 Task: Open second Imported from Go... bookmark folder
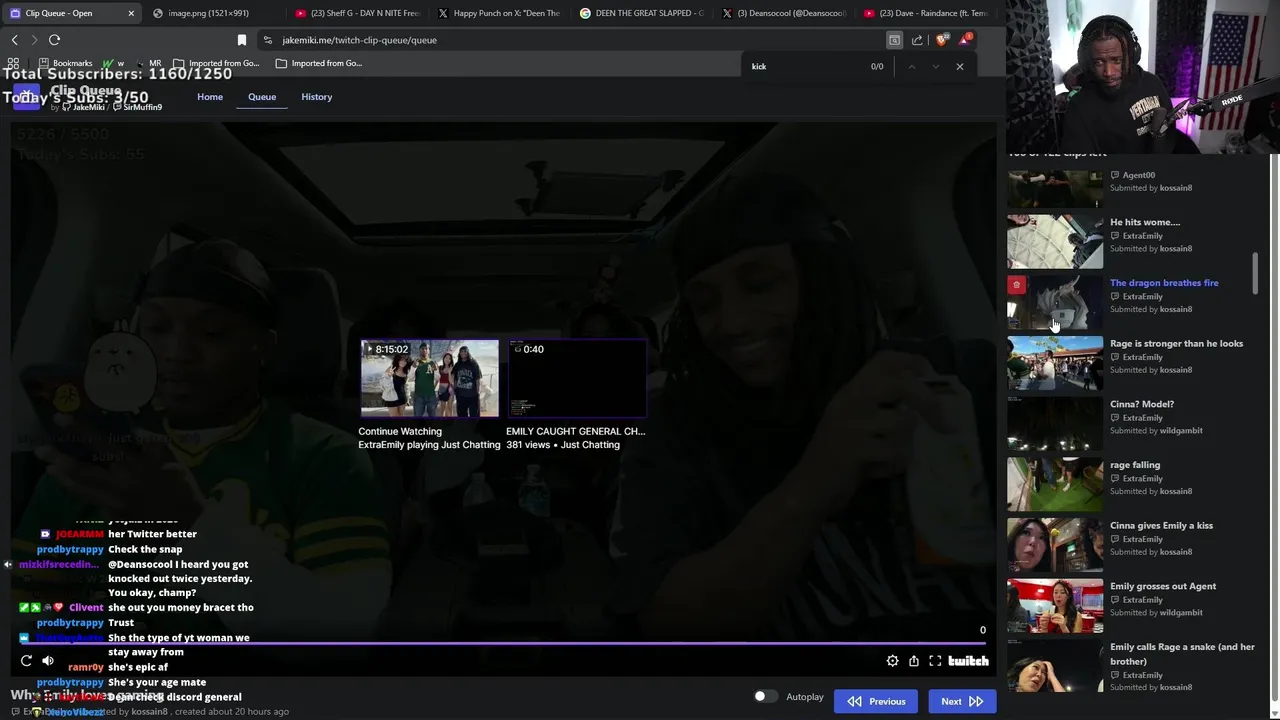319,63
